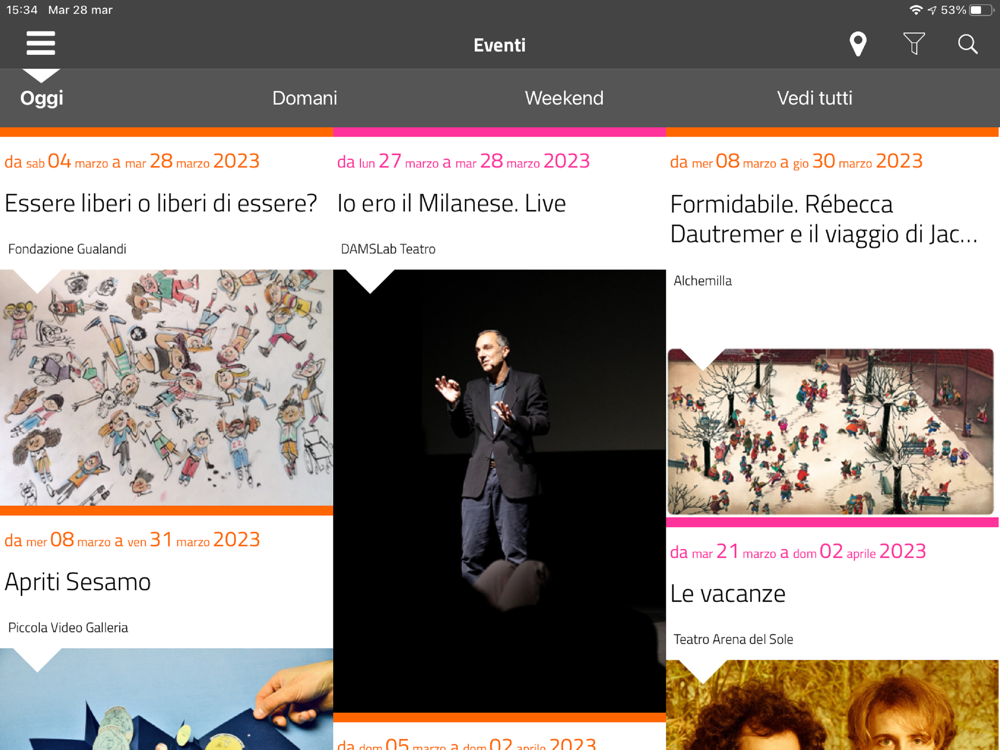Open the Apriti Sesamo event

(x=78, y=582)
